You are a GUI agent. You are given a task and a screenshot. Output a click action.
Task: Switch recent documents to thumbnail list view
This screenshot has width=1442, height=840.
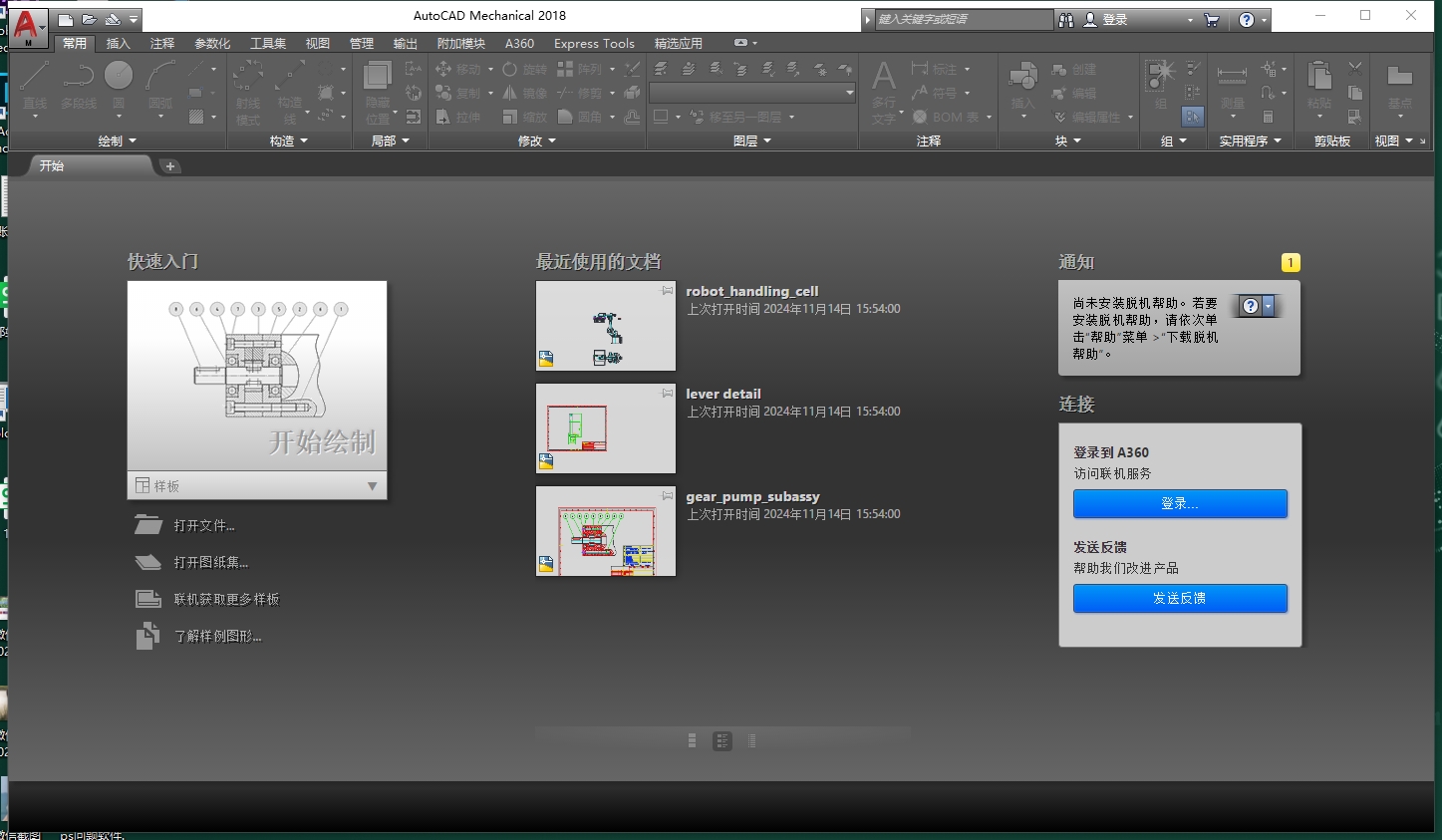[722, 740]
